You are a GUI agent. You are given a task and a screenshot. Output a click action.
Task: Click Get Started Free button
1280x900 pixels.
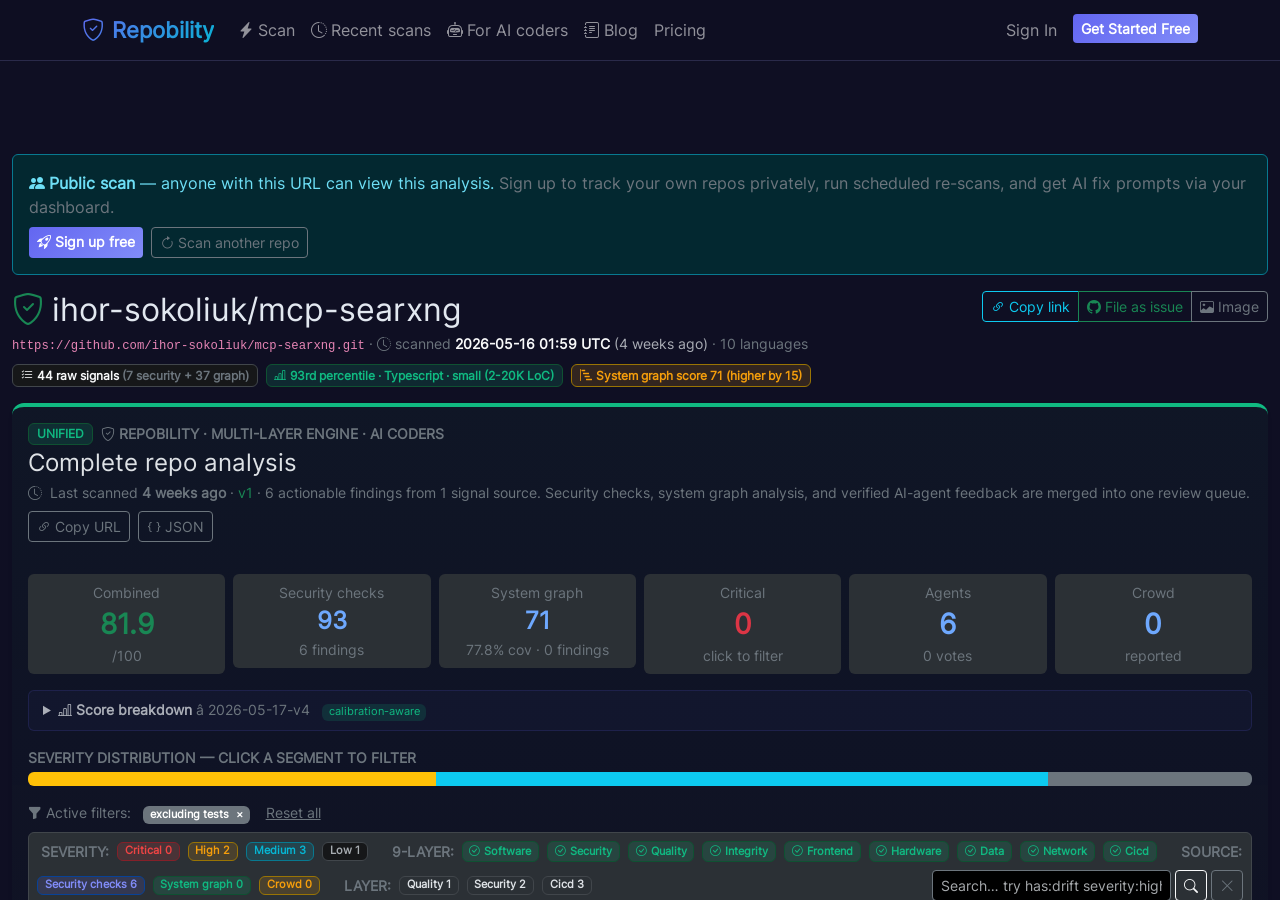pyautogui.click(x=1135, y=29)
